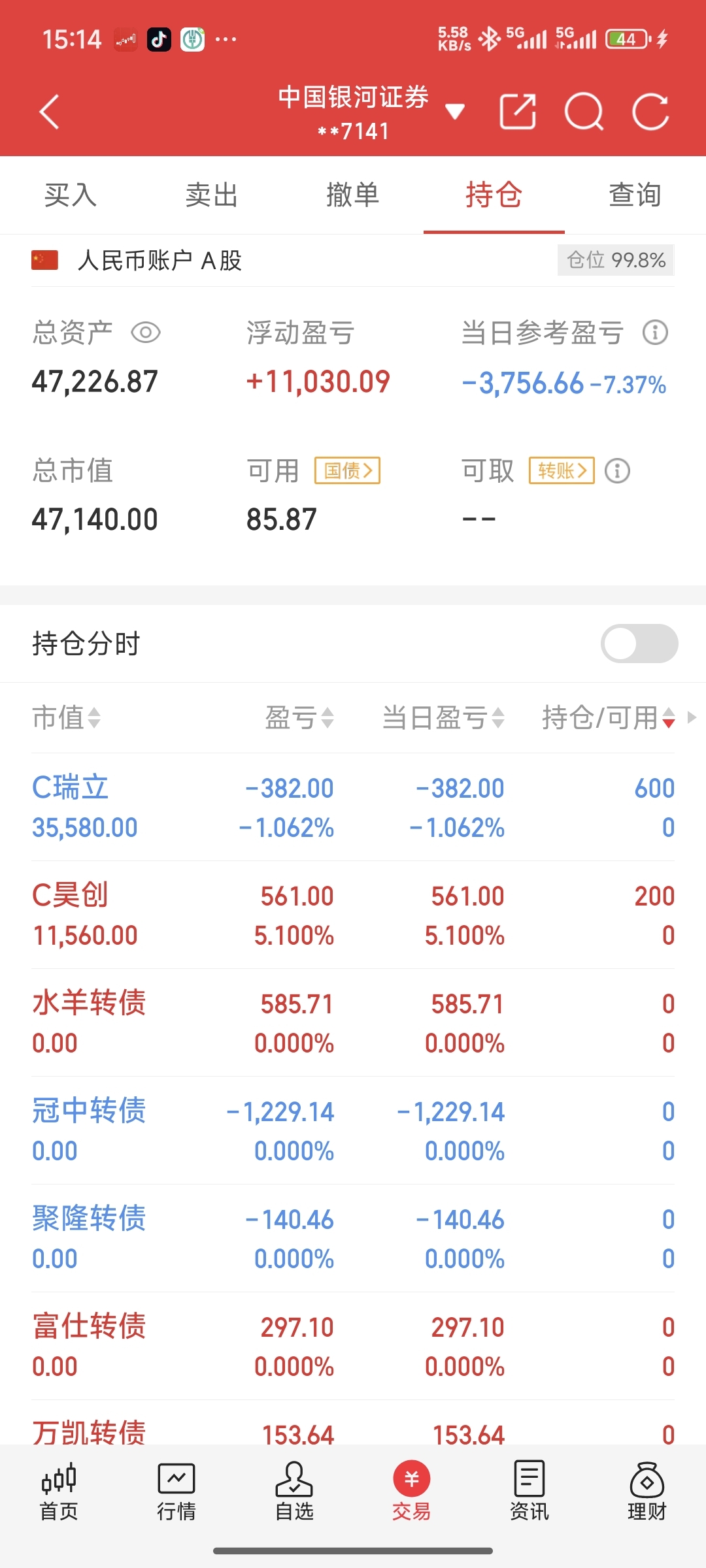The image size is (706, 1568).
Task: Open the share/export icon in header
Action: (518, 112)
